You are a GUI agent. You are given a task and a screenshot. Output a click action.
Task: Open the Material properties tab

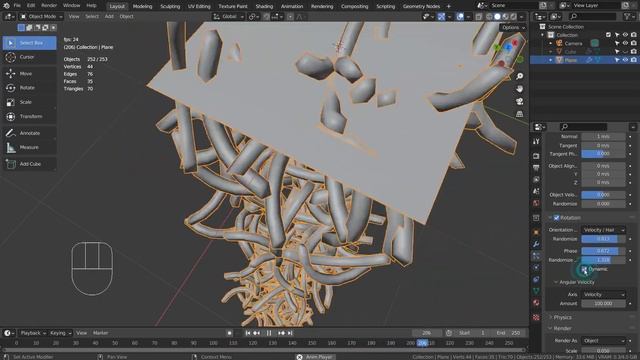pos(536,303)
